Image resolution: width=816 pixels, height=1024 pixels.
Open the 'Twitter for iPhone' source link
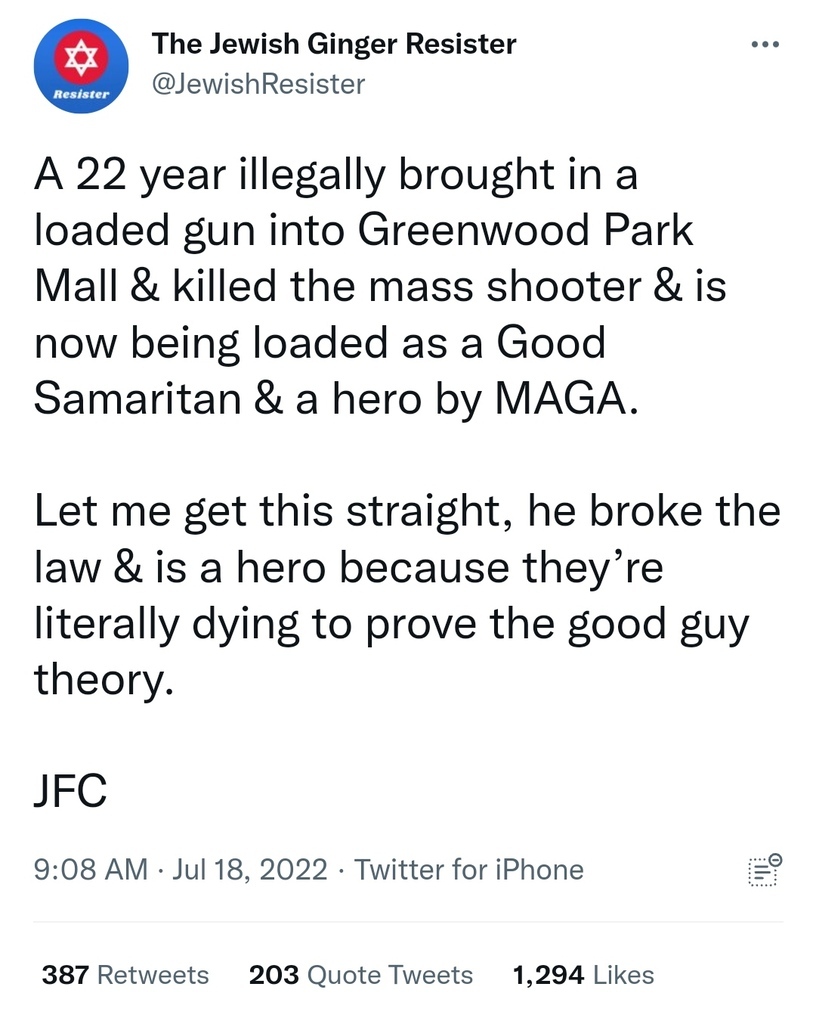coord(469,870)
